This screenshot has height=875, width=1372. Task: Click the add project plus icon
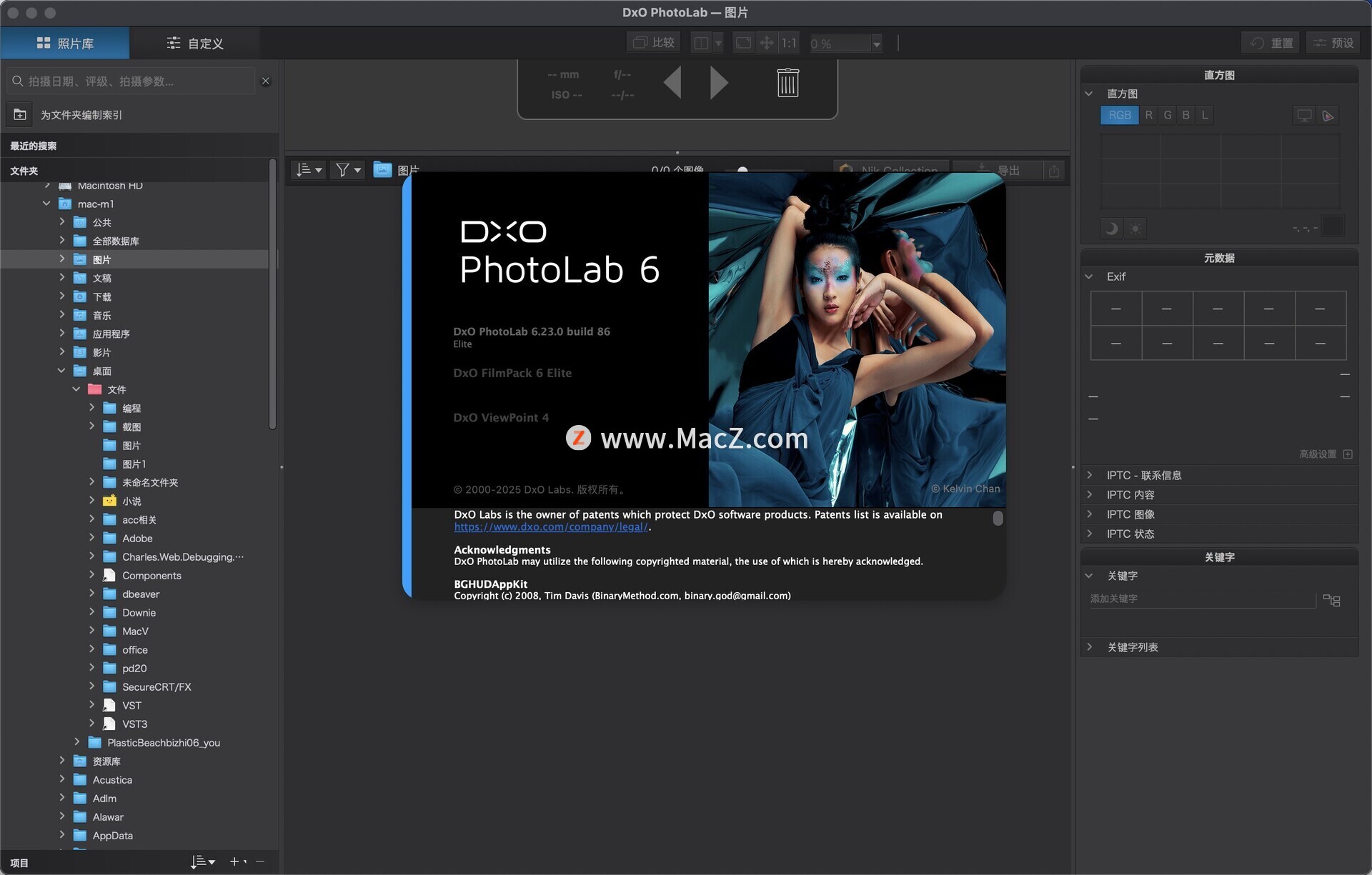pyautogui.click(x=234, y=861)
